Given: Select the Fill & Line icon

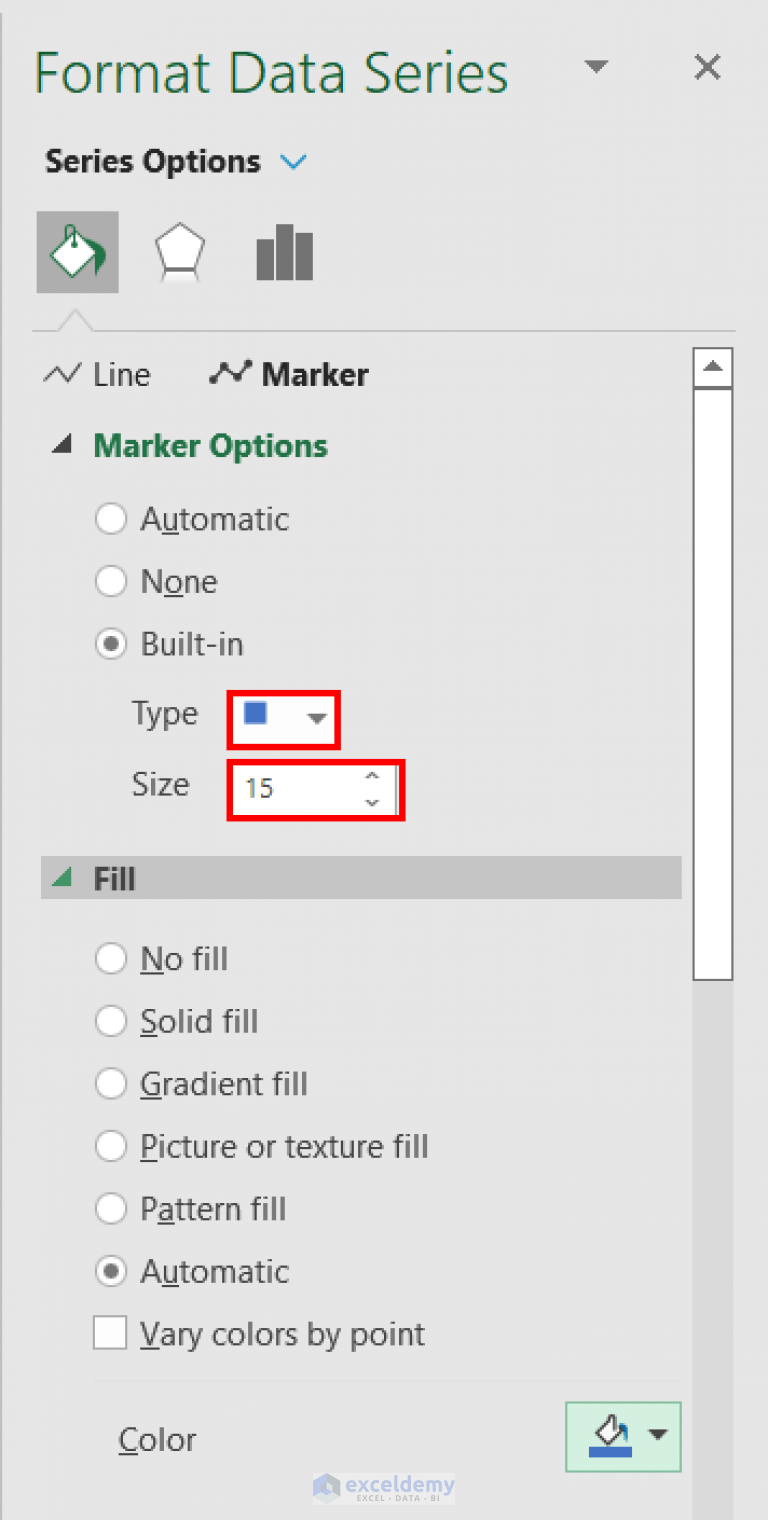Looking at the screenshot, I should click(x=77, y=251).
